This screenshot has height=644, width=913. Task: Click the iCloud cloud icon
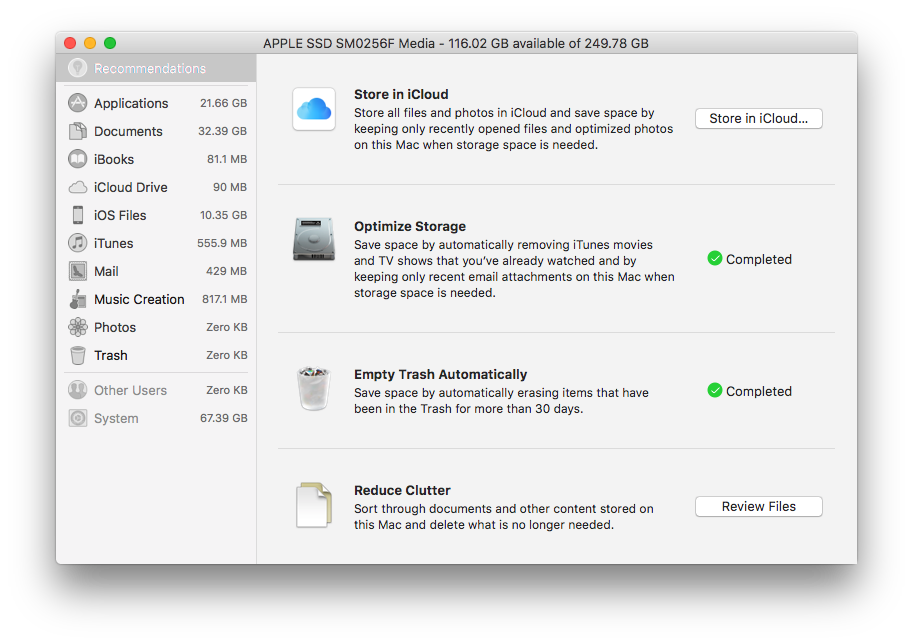tap(313, 109)
